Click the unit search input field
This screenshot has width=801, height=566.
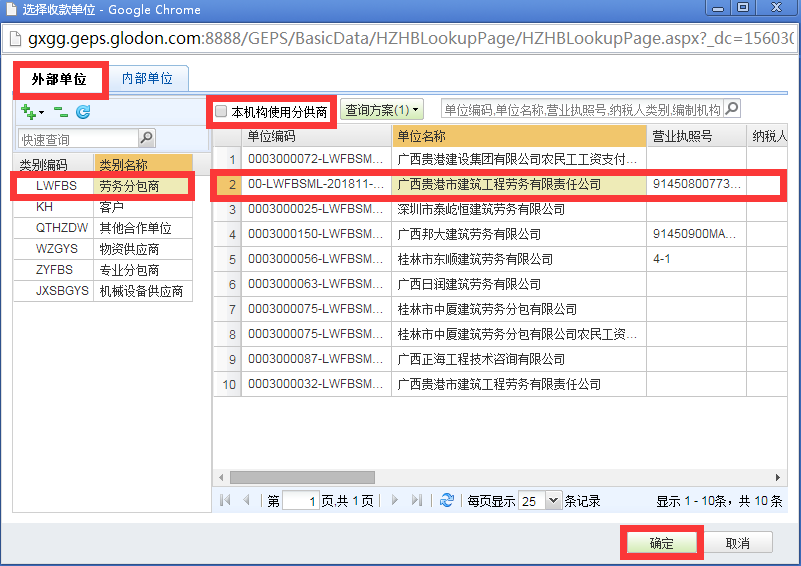point(582,109)
